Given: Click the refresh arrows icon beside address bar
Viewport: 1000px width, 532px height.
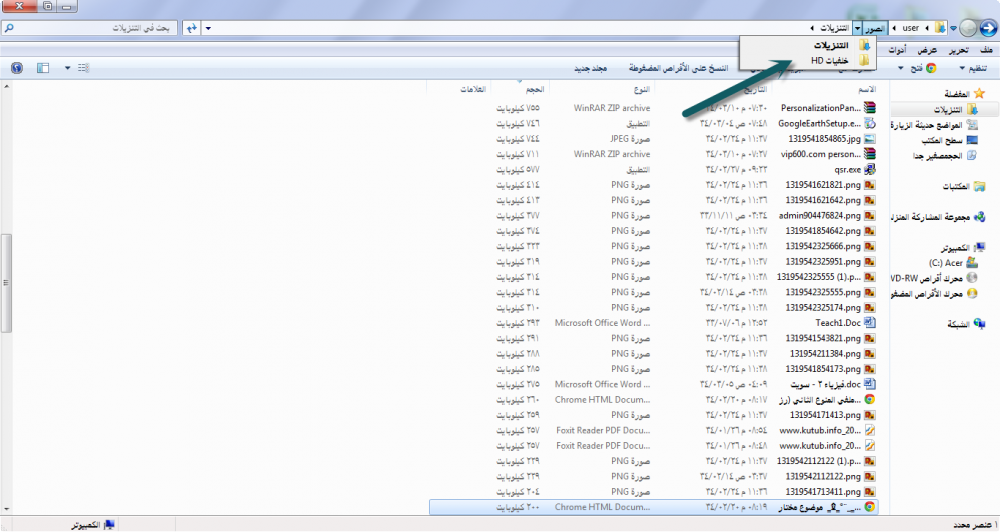Looking at the screenshot, I should point(192,28).
